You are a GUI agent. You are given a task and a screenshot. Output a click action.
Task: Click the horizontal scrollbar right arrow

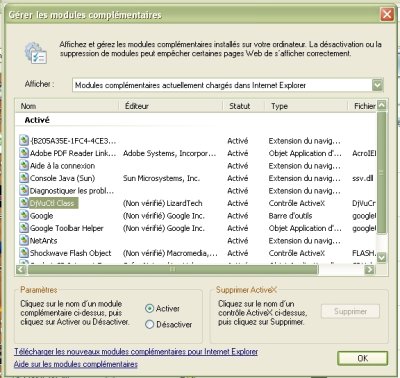tap(369, 269)
